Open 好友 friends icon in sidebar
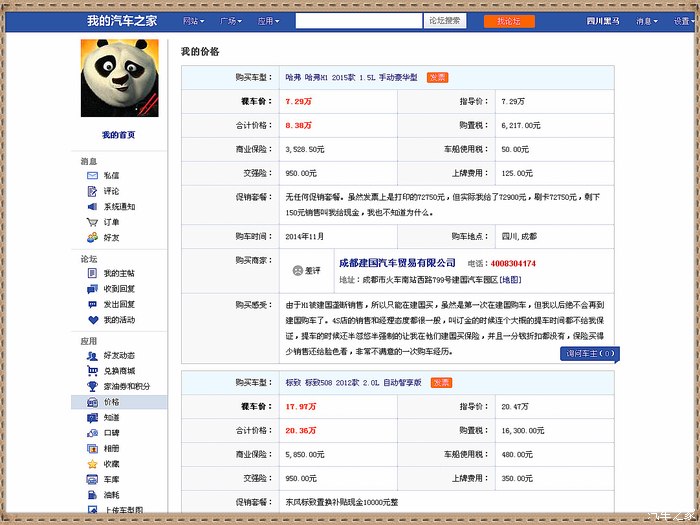The width and height of the screenshot is (700, 525). point(92,237)
